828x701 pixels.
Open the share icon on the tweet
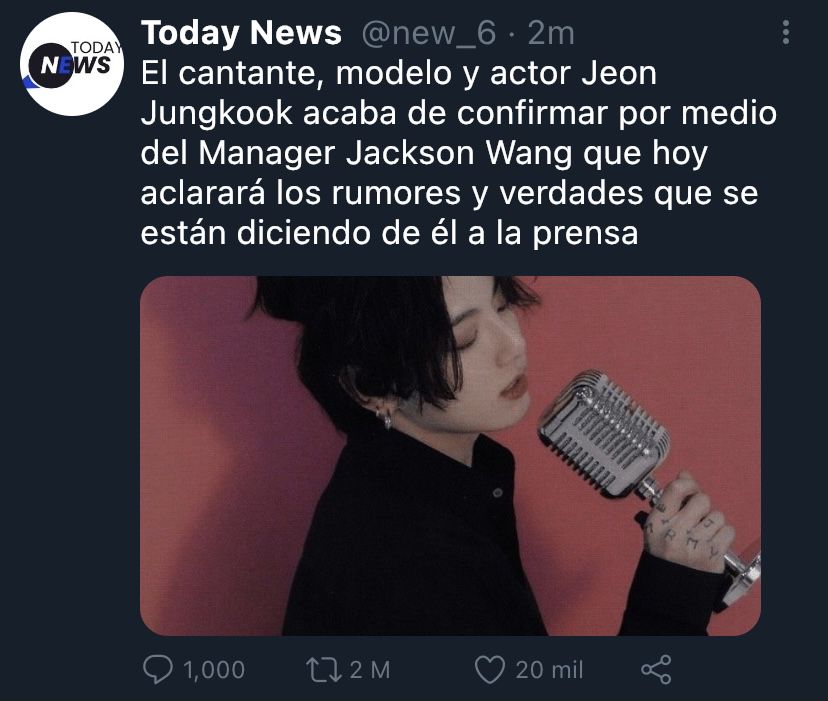tap(656, 669)
